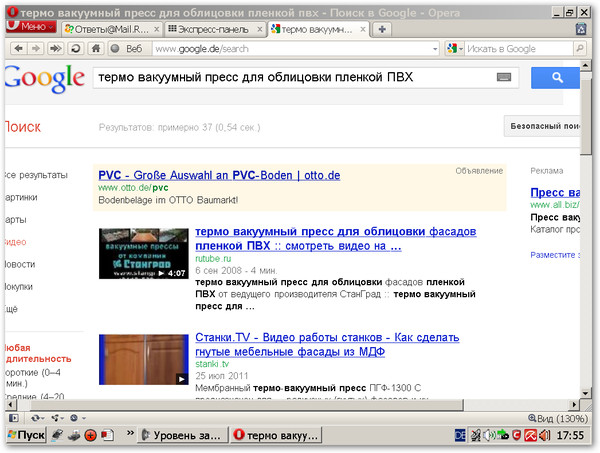Select Покупки in left sidebar
This screenshot has height=453, width=600.
click(x=19, y=287)
